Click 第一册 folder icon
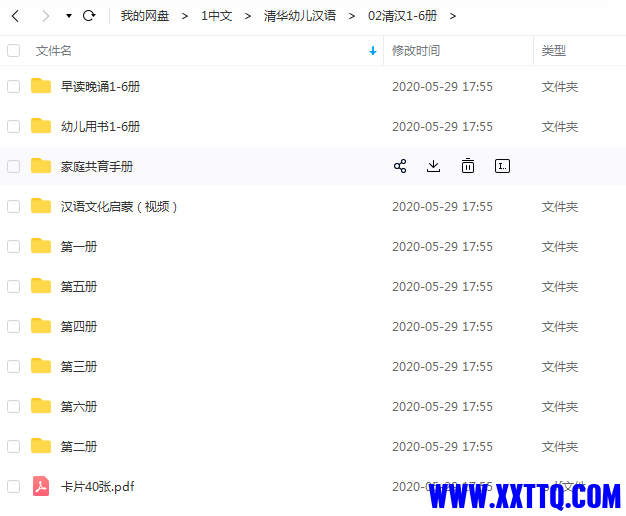Screen dimensions: 626x516 coord(41,246)
